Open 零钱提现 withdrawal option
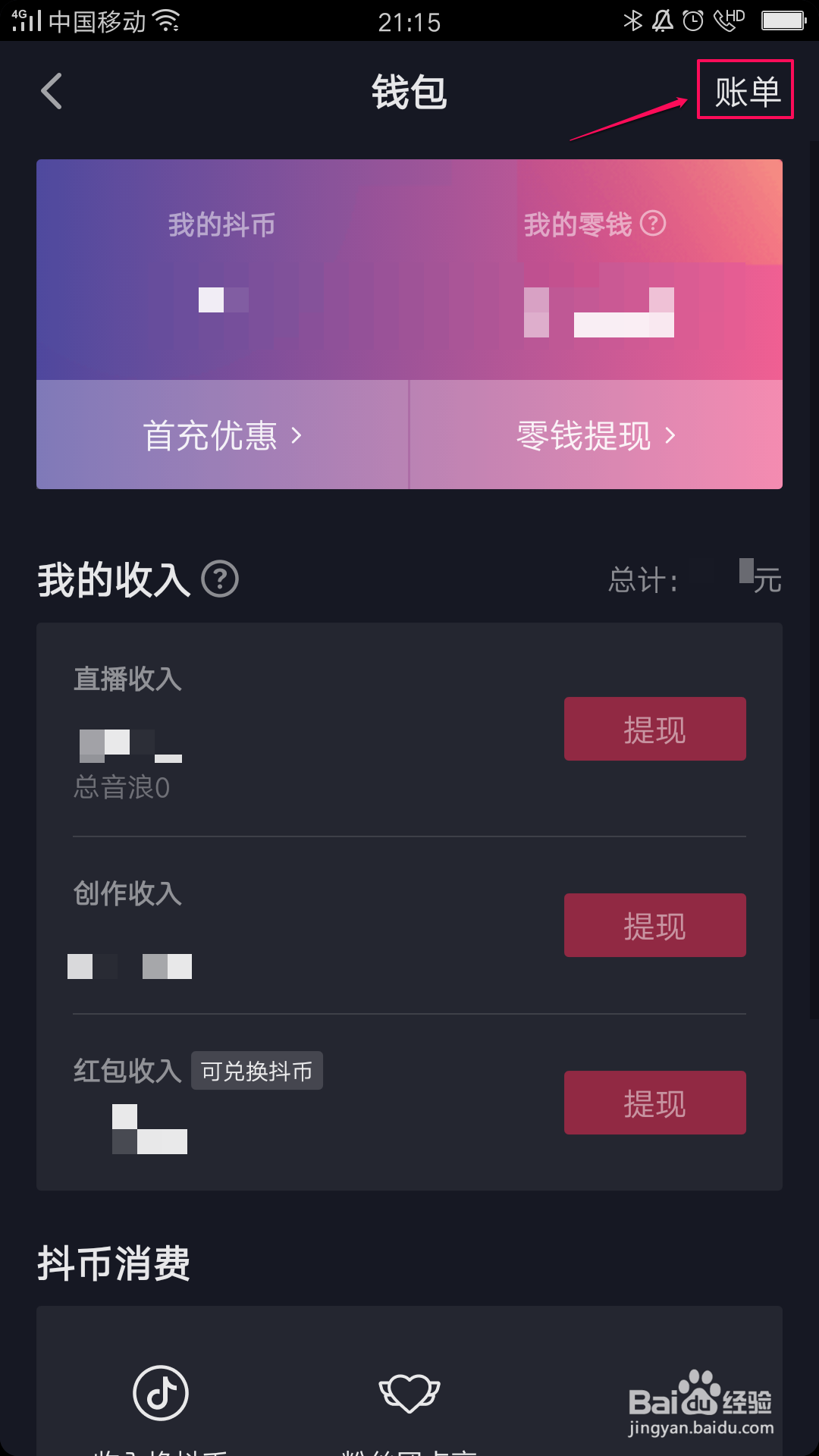Image resolution: width=819 pixels, height=1456 pixels. pos(596,435)
